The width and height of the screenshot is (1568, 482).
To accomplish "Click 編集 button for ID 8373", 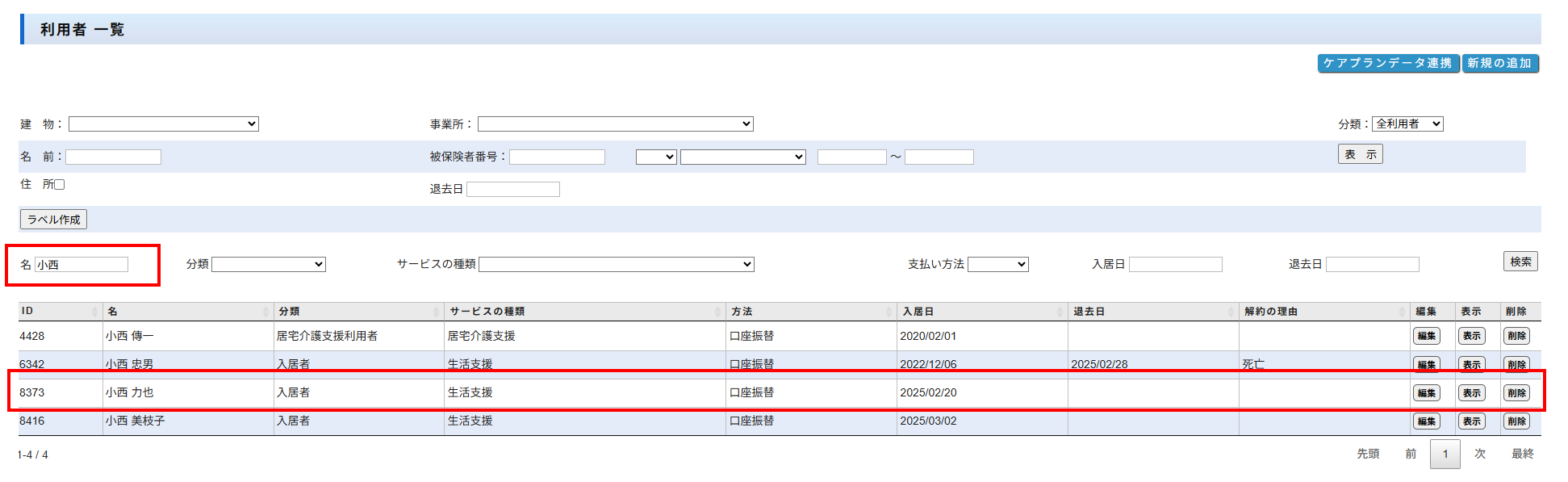I will (x=1426, y=393).
